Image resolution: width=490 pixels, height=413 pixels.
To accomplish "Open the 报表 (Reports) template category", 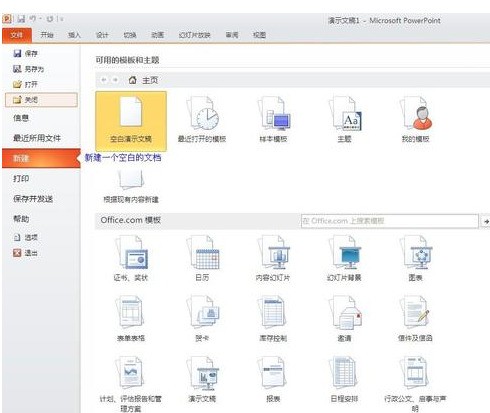I will tap(273, 379).
